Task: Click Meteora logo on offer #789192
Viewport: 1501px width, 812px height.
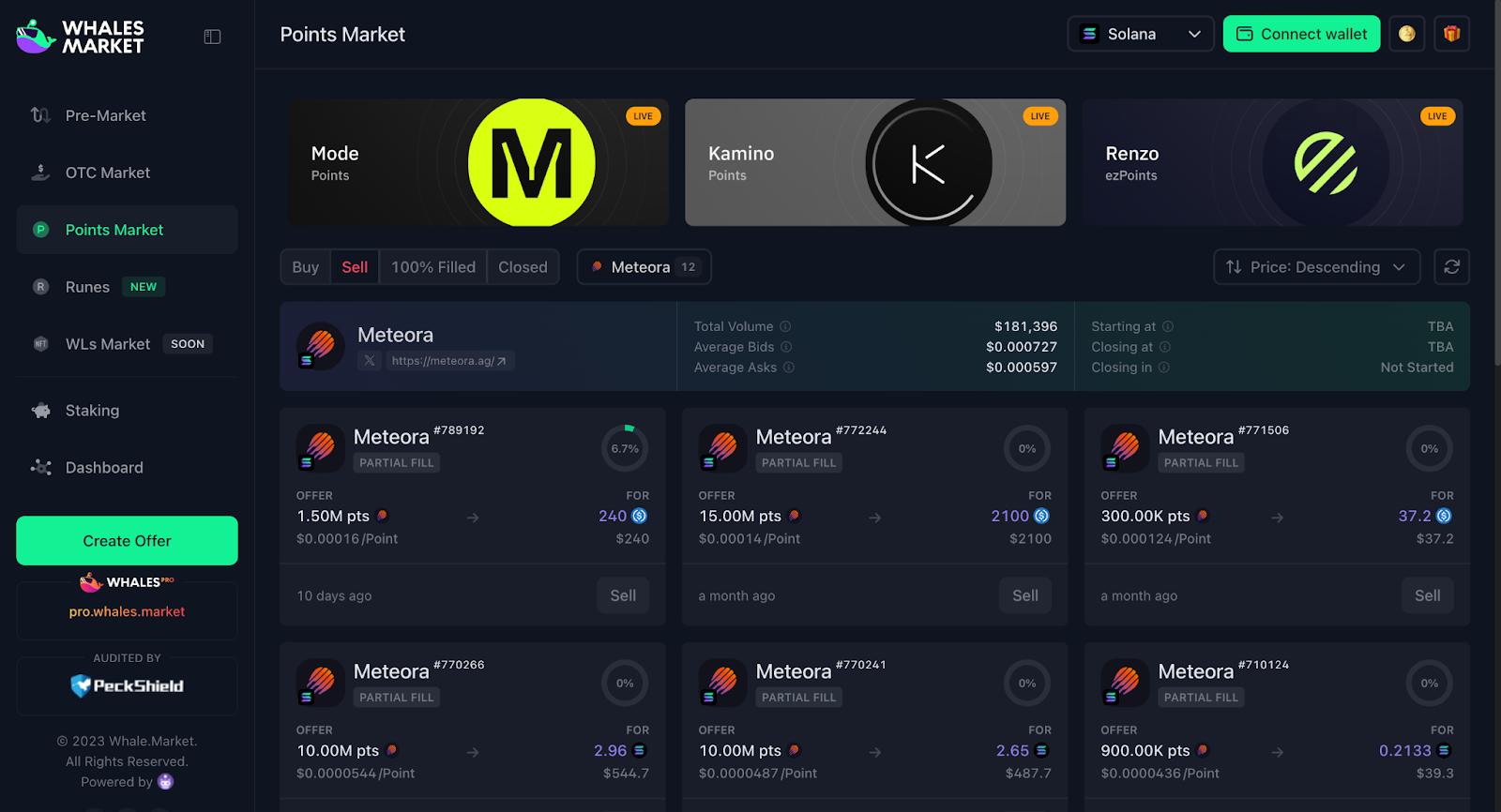Action: coord(321,447)
